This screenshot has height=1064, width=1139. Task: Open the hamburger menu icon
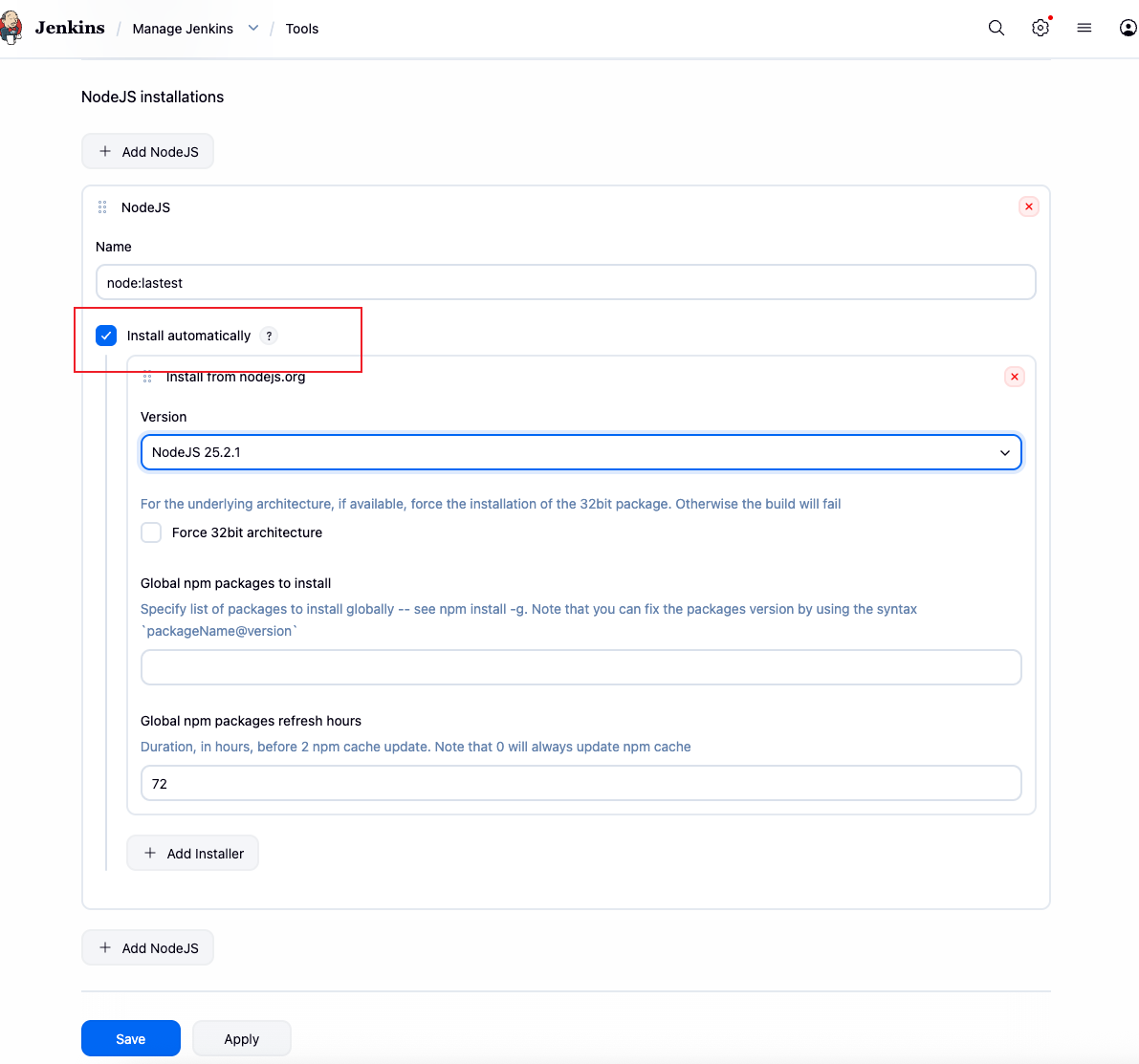coord(1084,28)
